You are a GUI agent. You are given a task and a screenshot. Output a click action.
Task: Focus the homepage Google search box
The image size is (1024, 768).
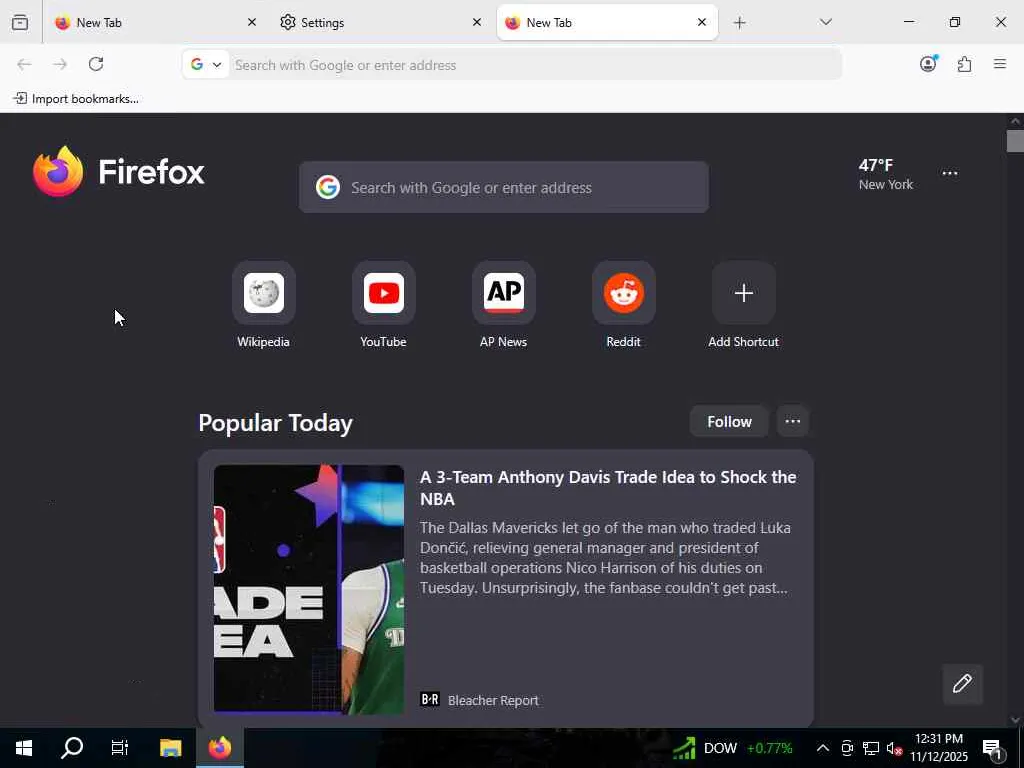[x=504, y=187]
